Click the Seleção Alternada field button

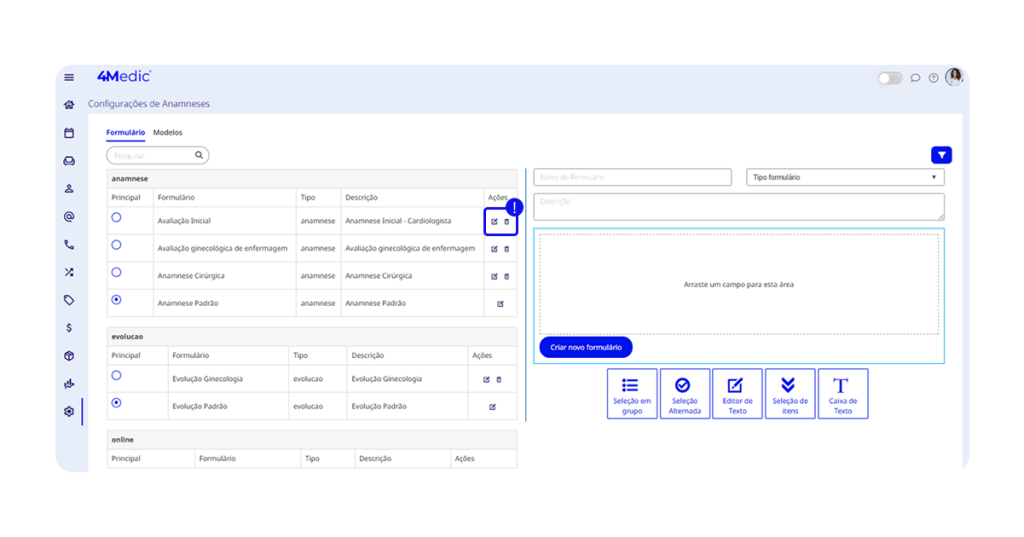(684, 393)
